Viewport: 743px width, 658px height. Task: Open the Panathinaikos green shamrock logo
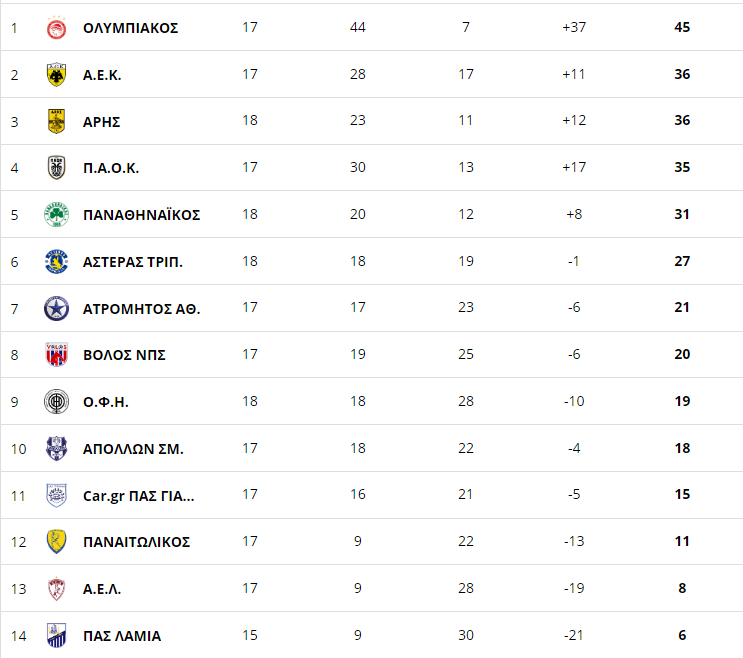[56, 215]
